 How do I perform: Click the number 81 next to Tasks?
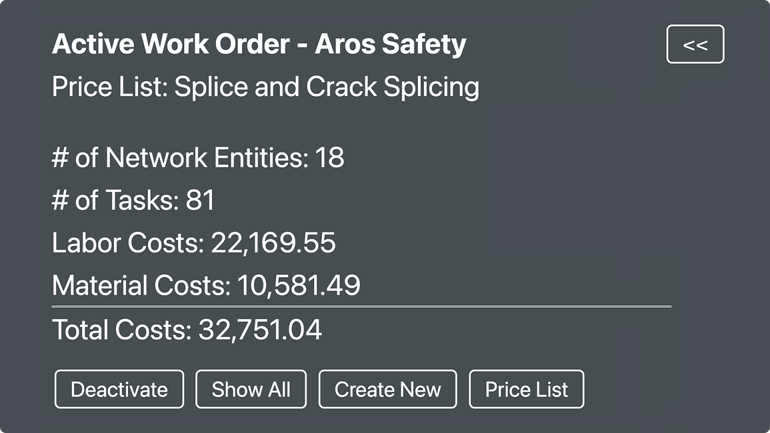(x=200, y=200)
